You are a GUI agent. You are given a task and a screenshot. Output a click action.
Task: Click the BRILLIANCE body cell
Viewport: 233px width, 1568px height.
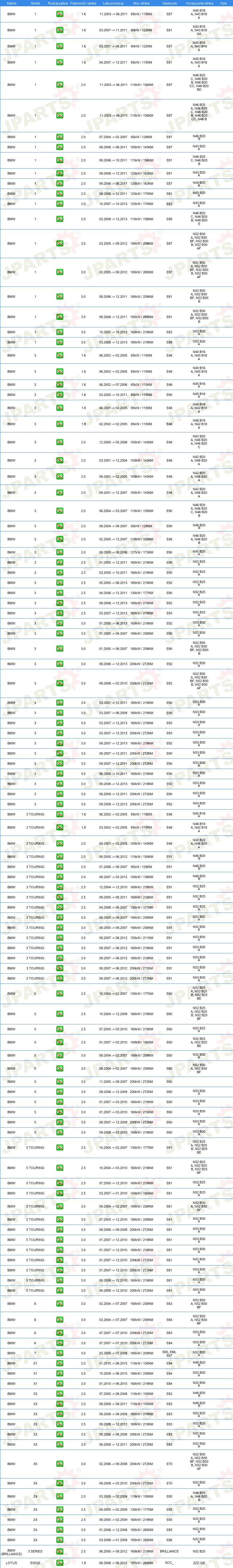click(169, 1552)
